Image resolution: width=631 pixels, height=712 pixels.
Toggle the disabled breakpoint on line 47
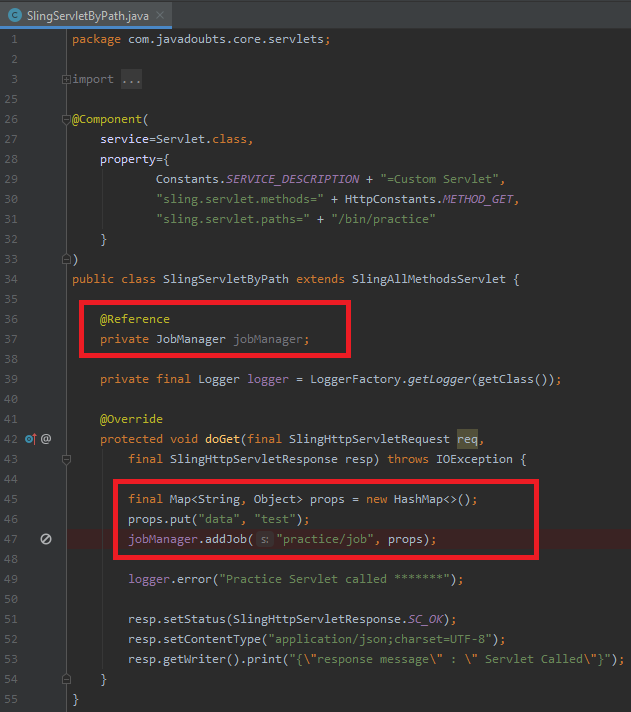point(46,539)
